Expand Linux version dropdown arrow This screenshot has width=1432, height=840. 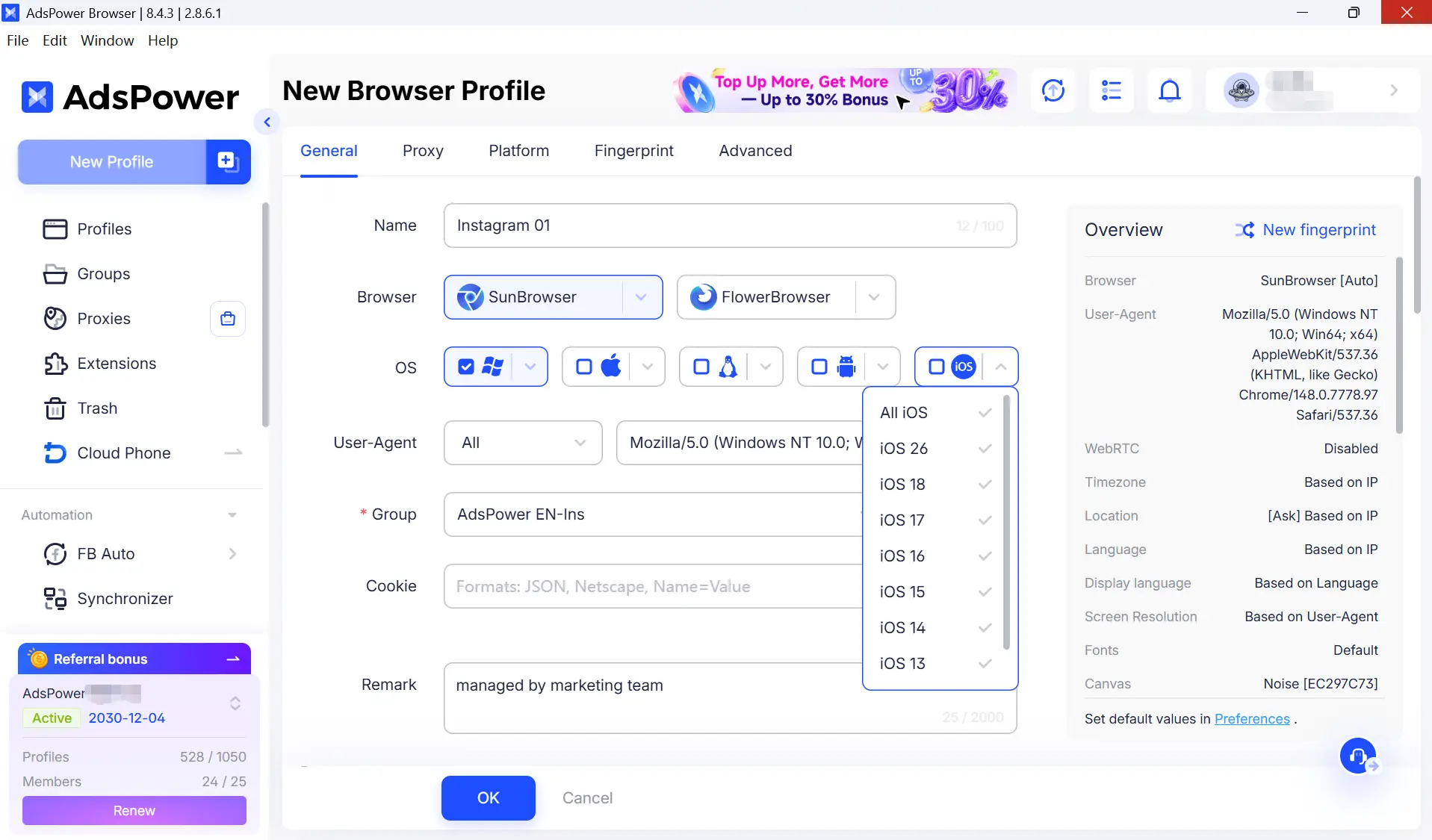pos(766,367)
